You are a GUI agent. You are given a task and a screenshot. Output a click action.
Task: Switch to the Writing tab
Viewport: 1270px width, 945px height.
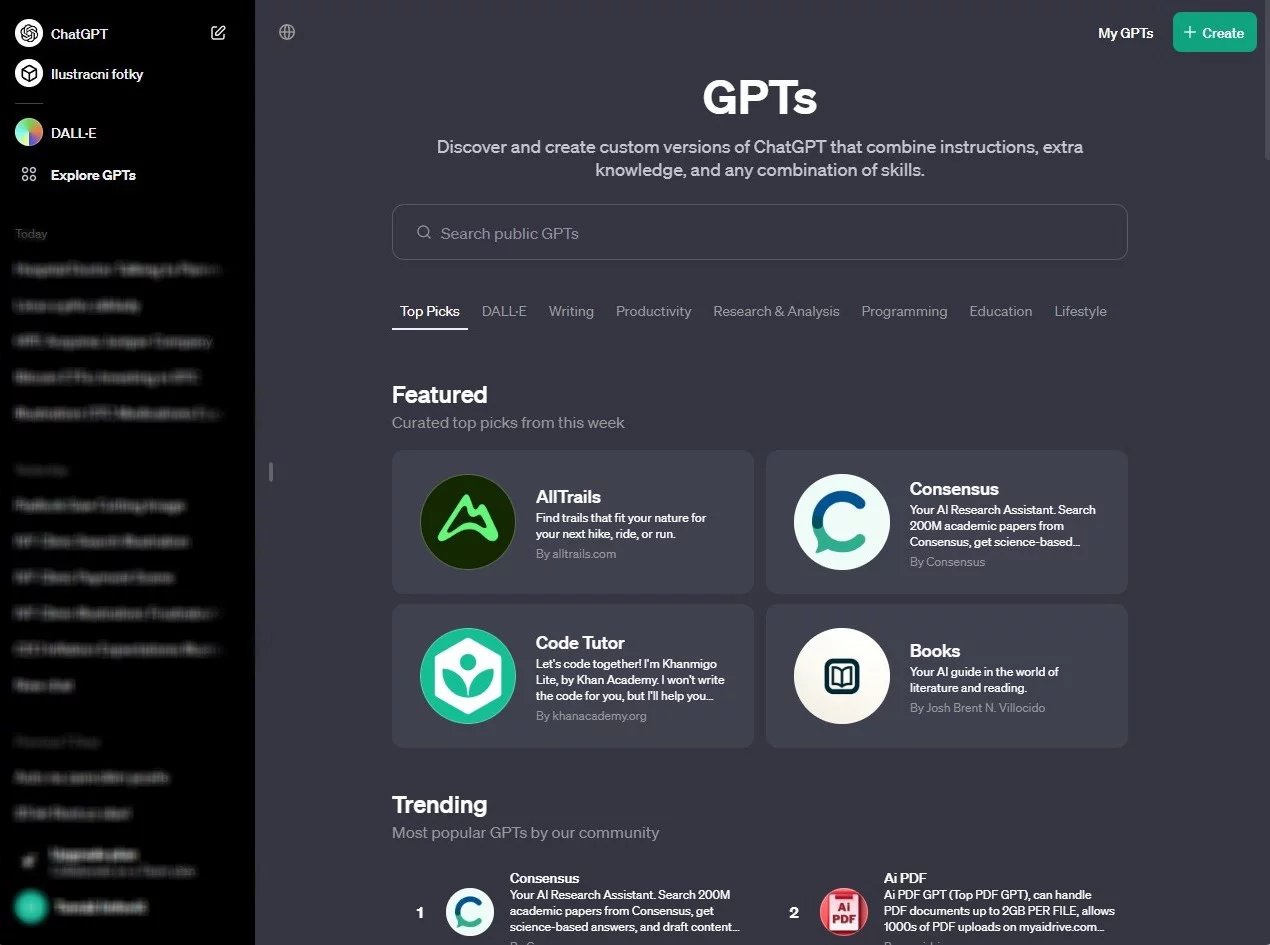(571, 311)
